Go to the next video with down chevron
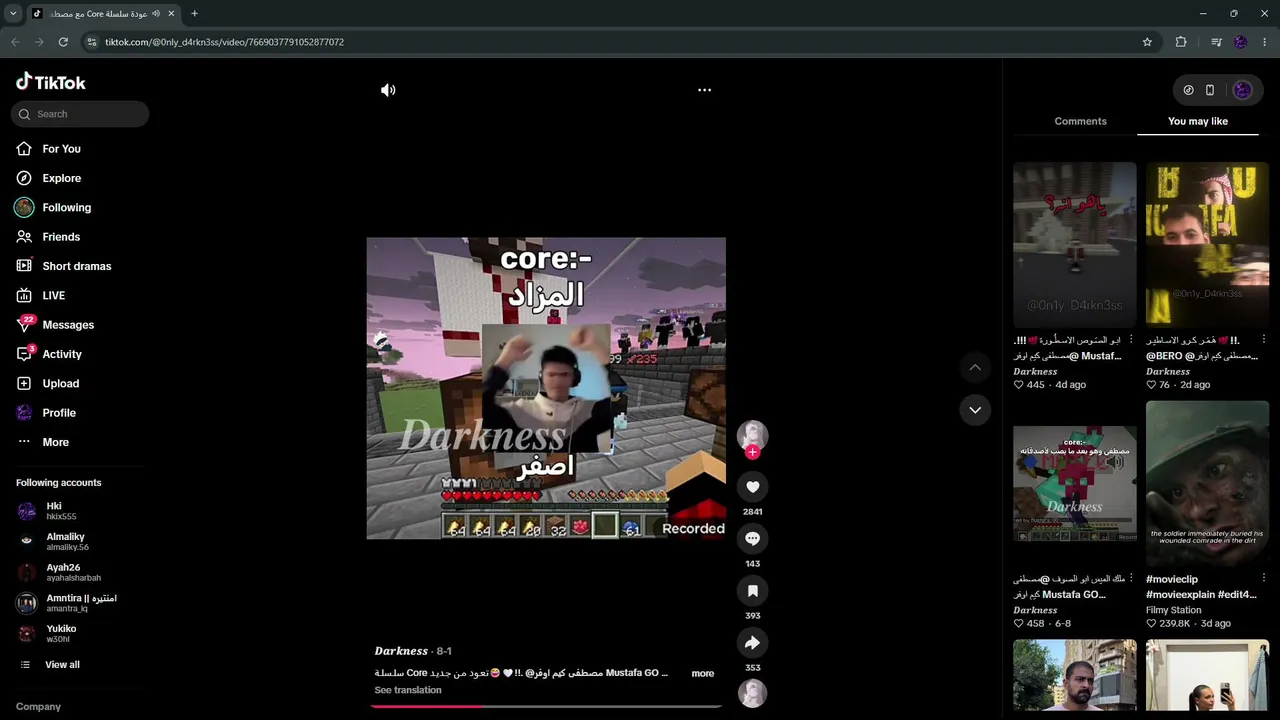1280x720 pixels. coord(975,410)
